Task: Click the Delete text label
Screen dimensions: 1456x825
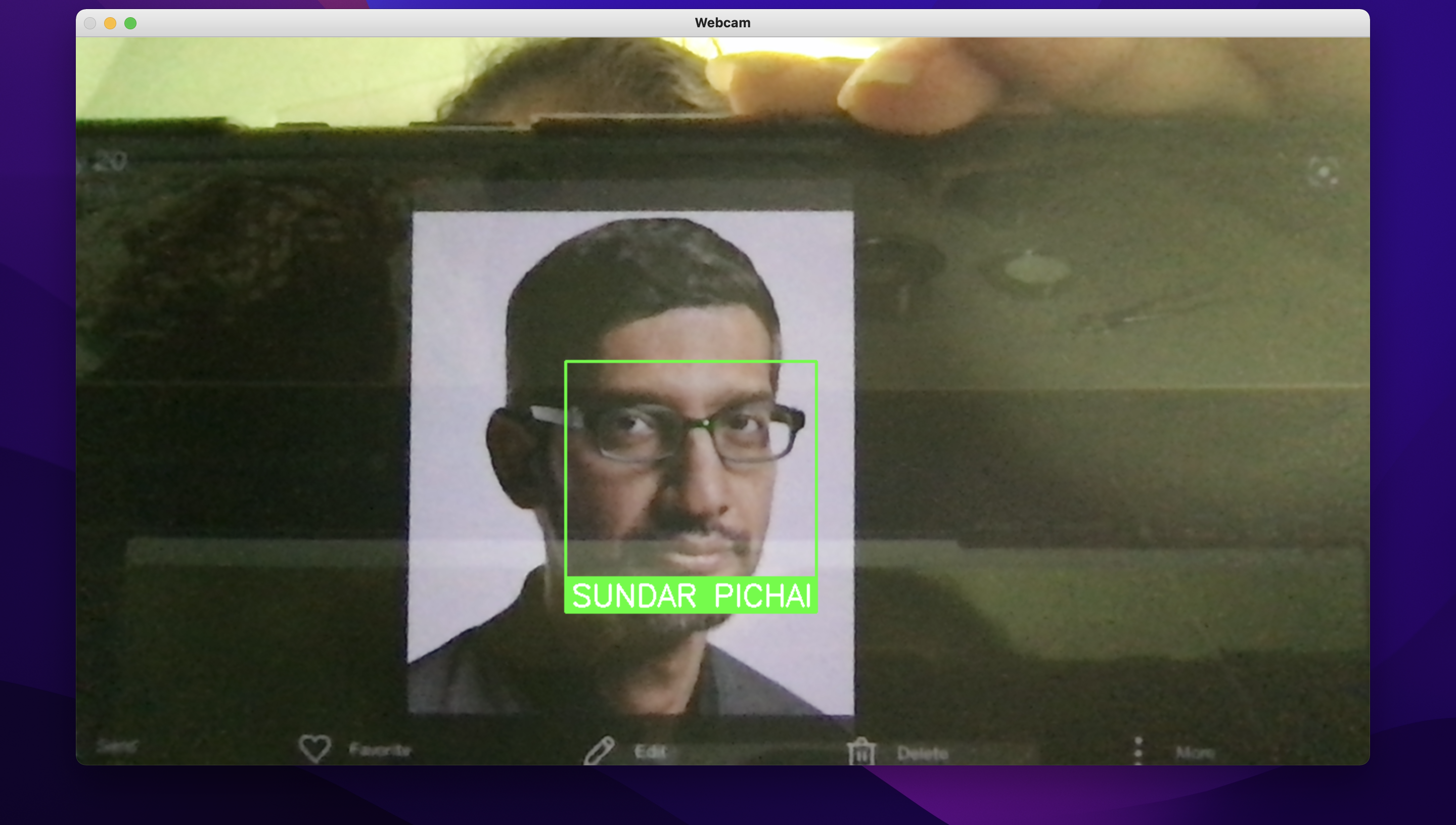Action: click(x=922, y=754)
